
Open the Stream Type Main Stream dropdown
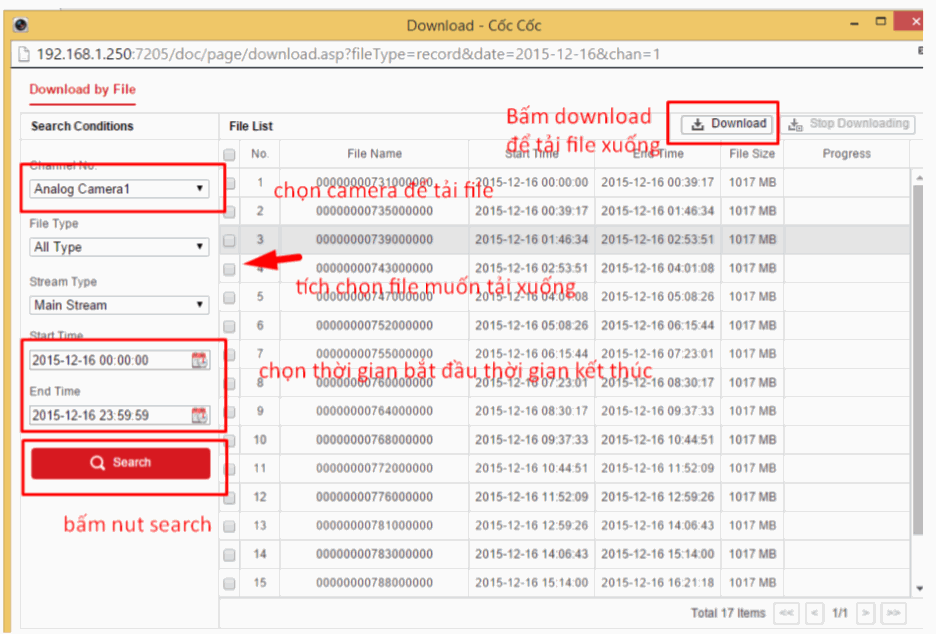(x=119, y=305)
